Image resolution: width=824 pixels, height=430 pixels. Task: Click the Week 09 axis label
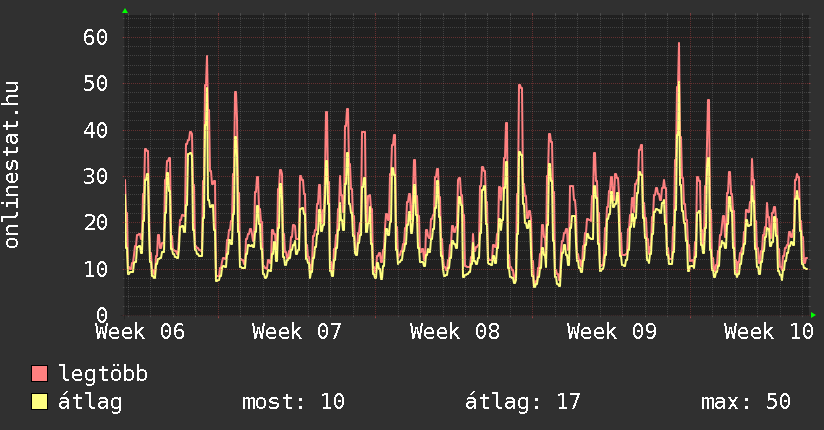[x=612, y=331]
